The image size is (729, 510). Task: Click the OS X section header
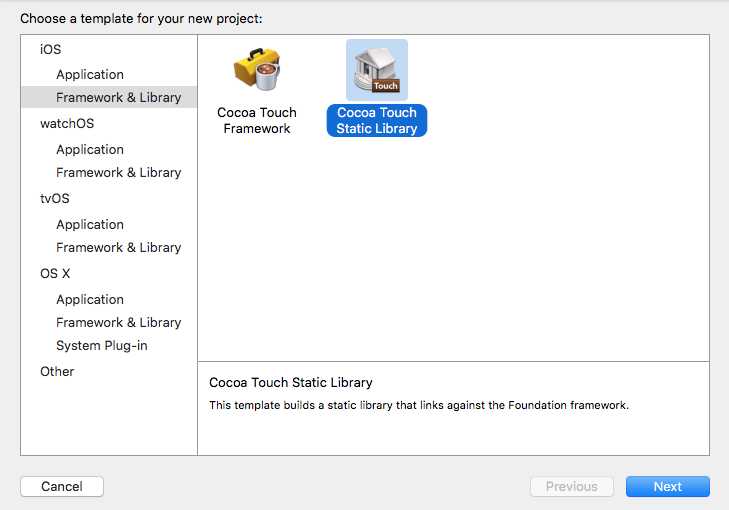(55, 273)
